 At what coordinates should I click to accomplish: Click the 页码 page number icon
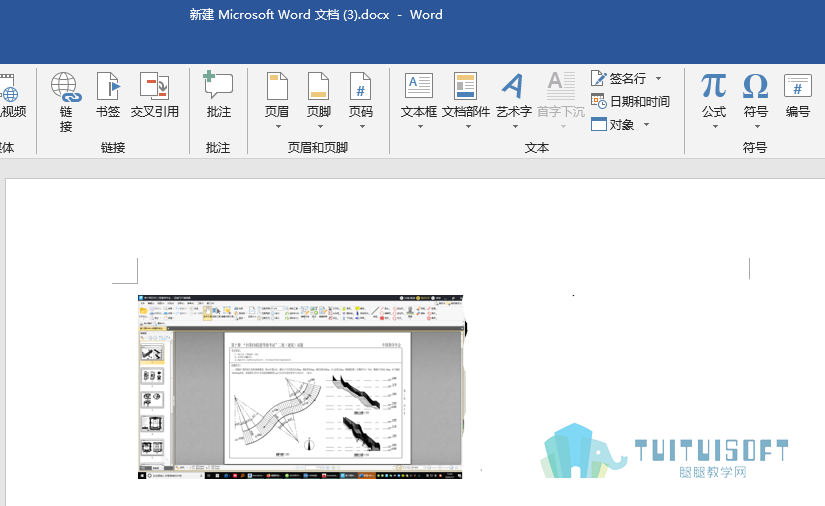coord(360,87)
